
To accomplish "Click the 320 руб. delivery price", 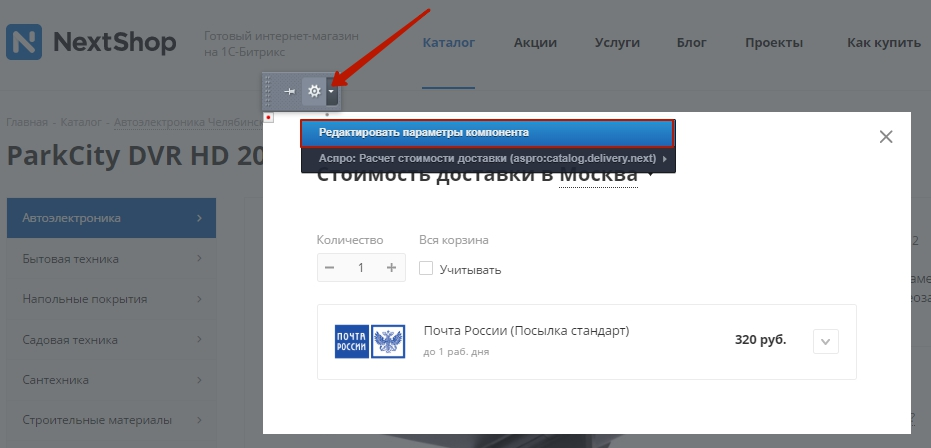I will tap(761, 340).
